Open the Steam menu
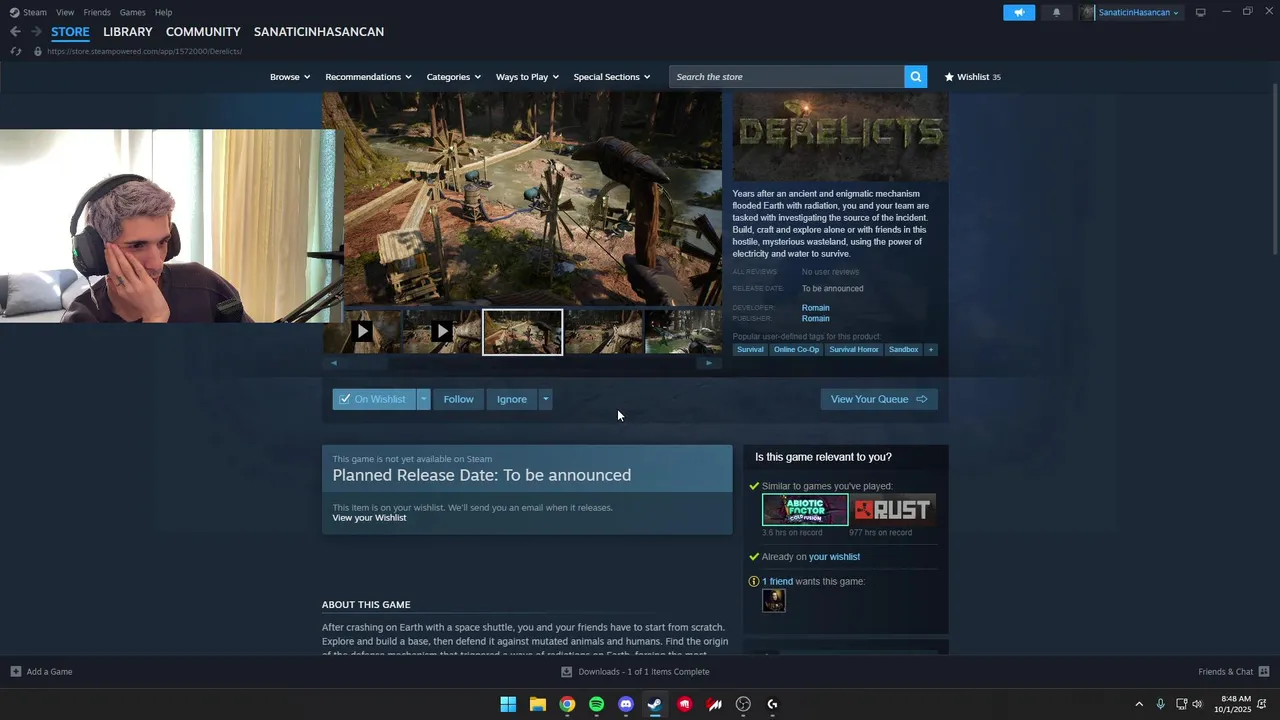 [35, 12]
